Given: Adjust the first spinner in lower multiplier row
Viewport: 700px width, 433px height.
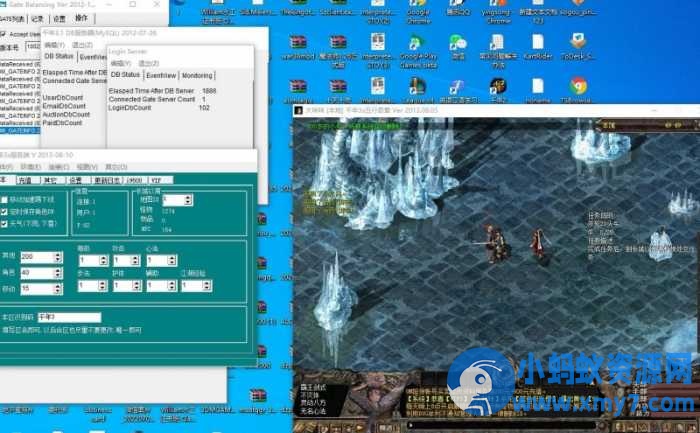Looking at the screenshot, I should (x=93, y=285).
